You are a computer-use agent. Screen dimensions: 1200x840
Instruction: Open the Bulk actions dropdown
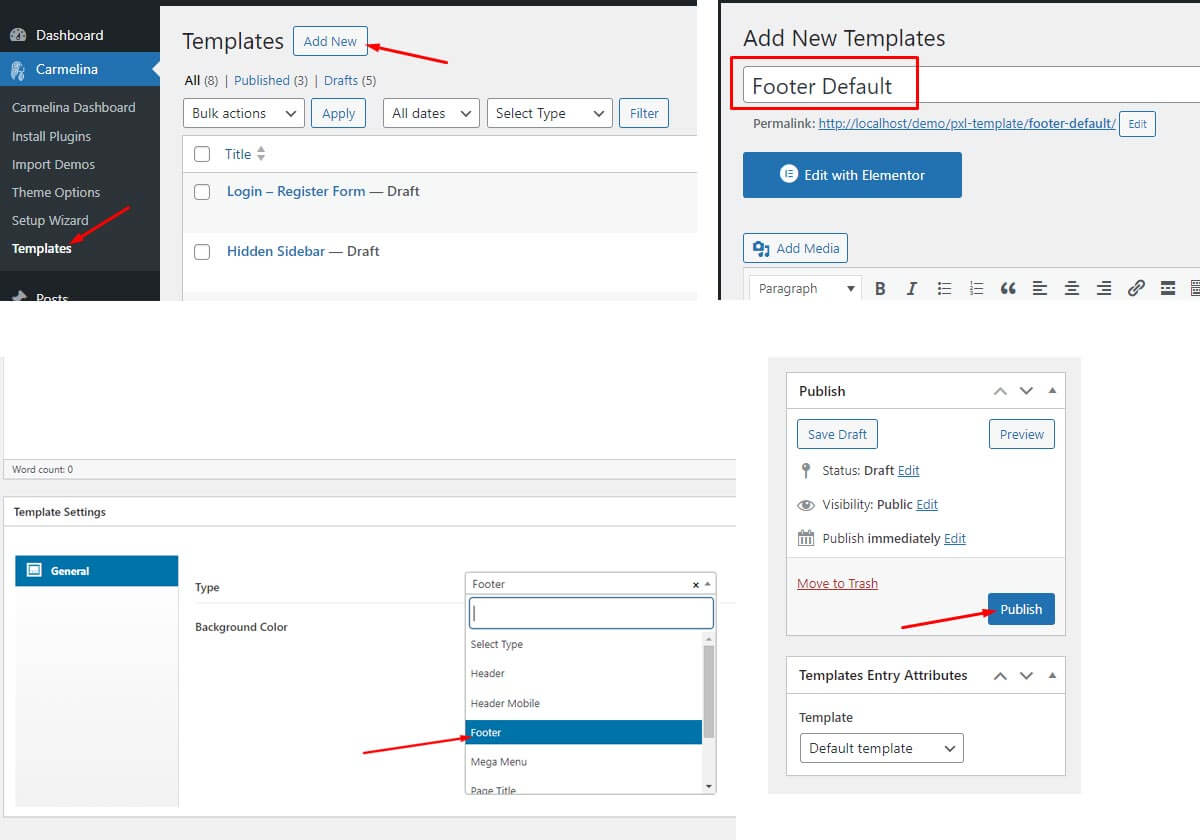click(x=244, y=114)
